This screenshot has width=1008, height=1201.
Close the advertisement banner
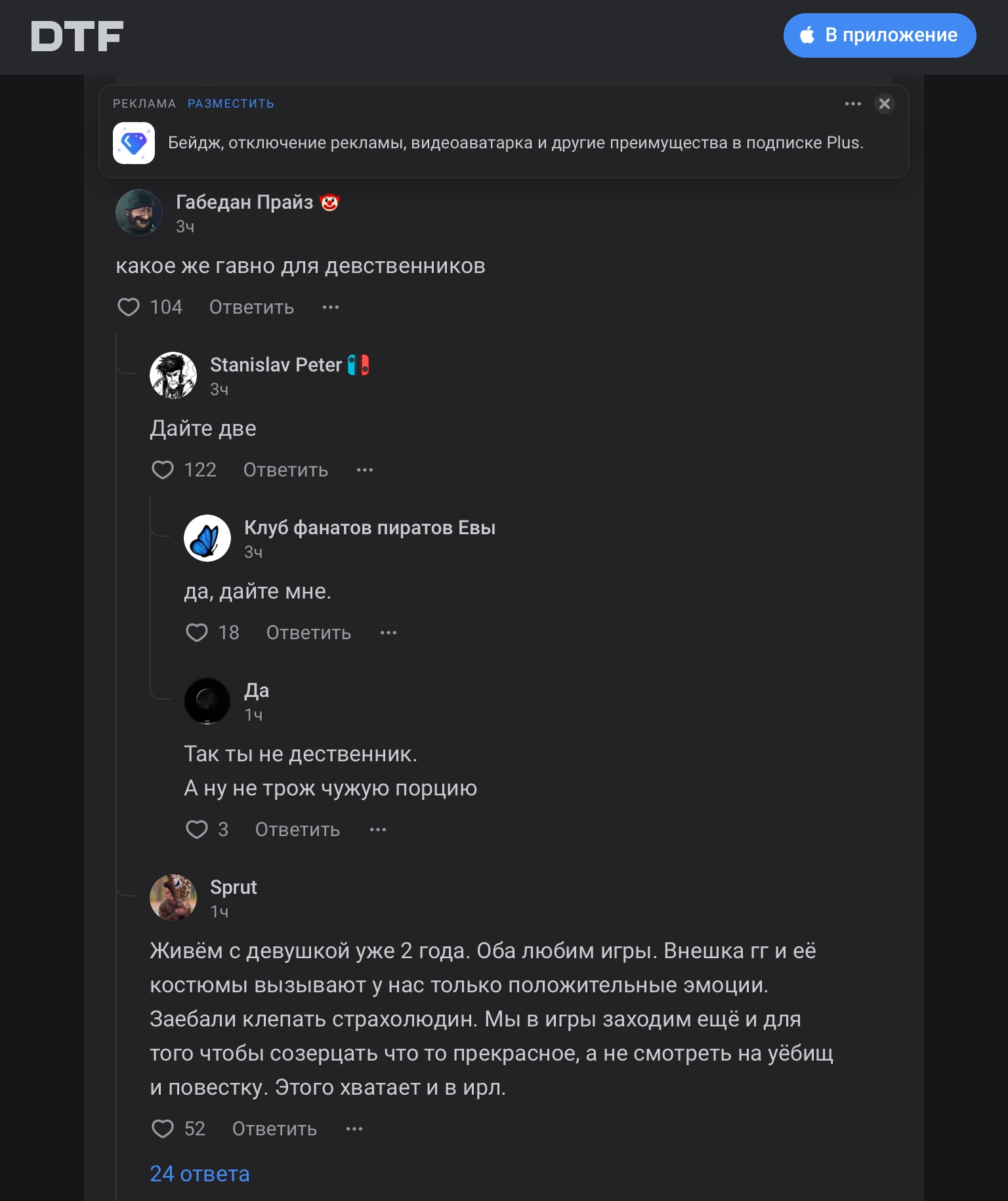tap(884, 104)
